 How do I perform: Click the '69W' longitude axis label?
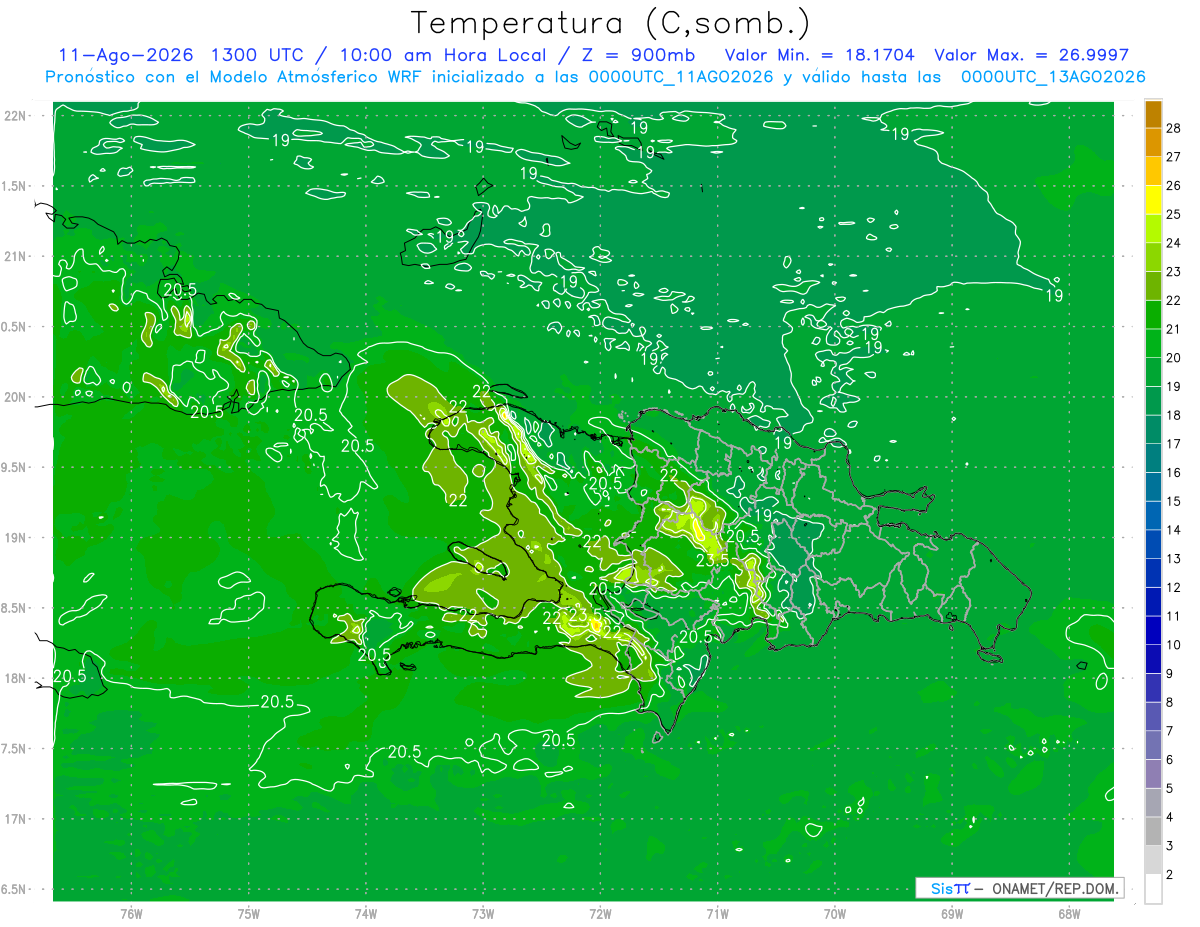coord(952,914)
